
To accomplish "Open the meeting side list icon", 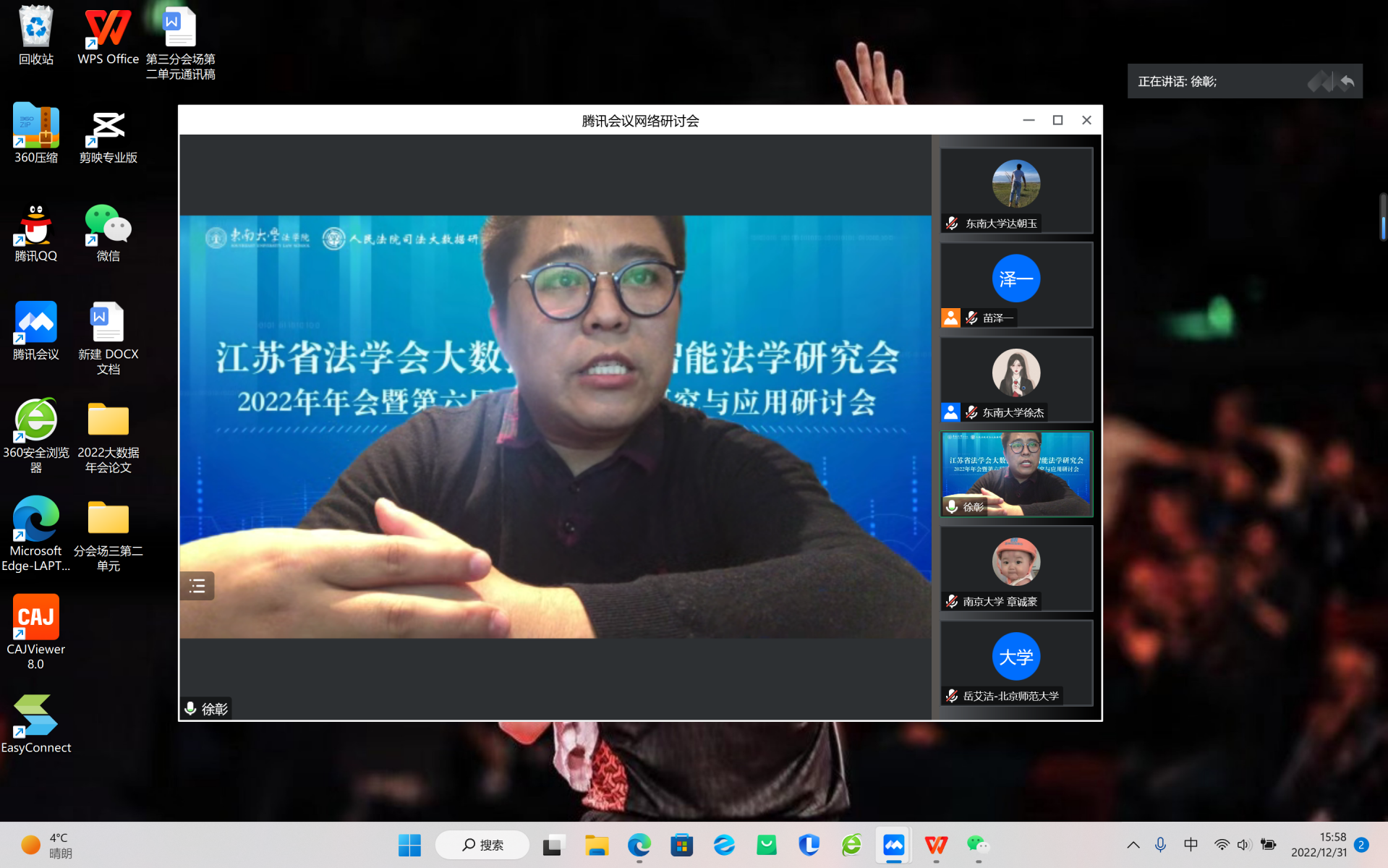I will pyautogui.click(x=197, y=586).
